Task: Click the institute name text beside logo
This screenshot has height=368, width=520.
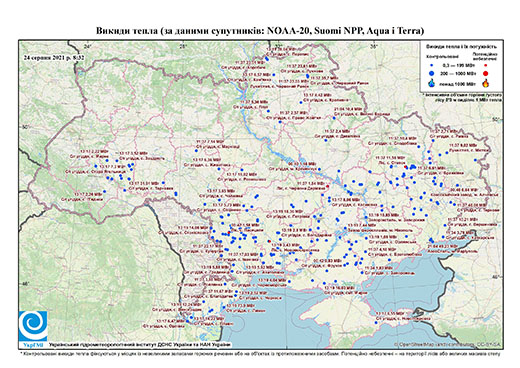Action: click(140, 344)
